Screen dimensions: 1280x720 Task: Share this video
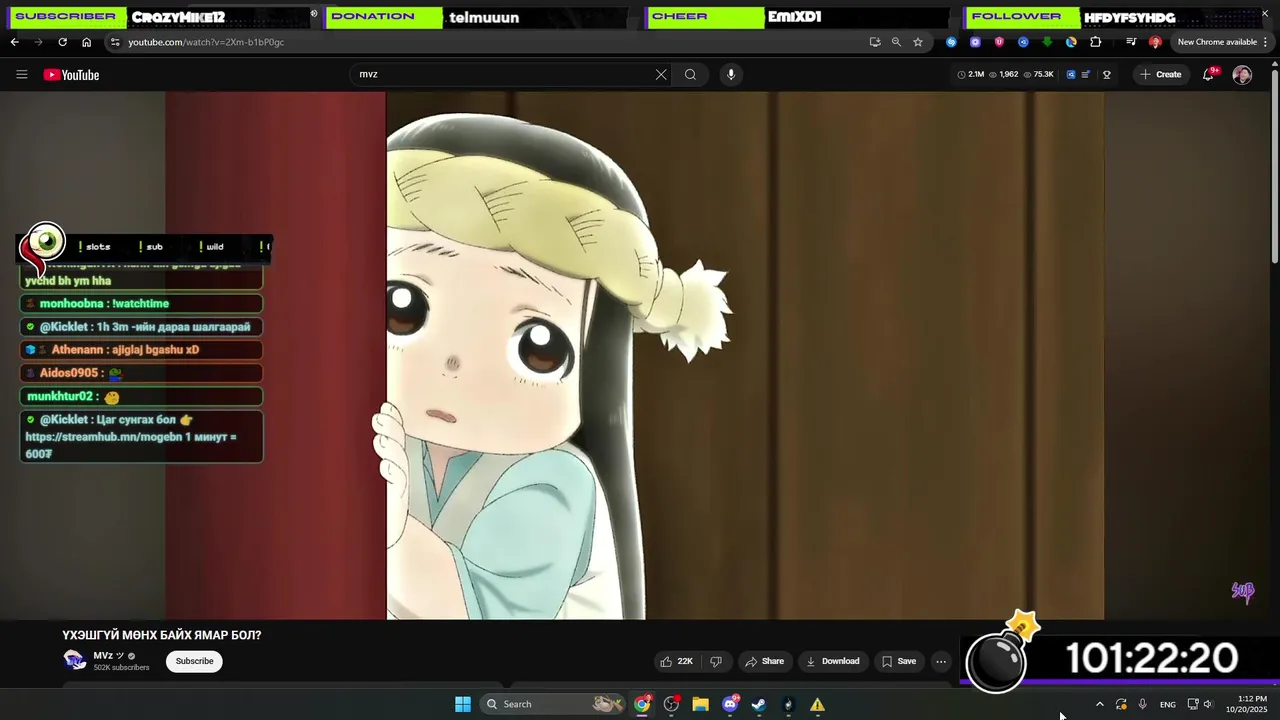pyautogui.click(x=765, y=661)
